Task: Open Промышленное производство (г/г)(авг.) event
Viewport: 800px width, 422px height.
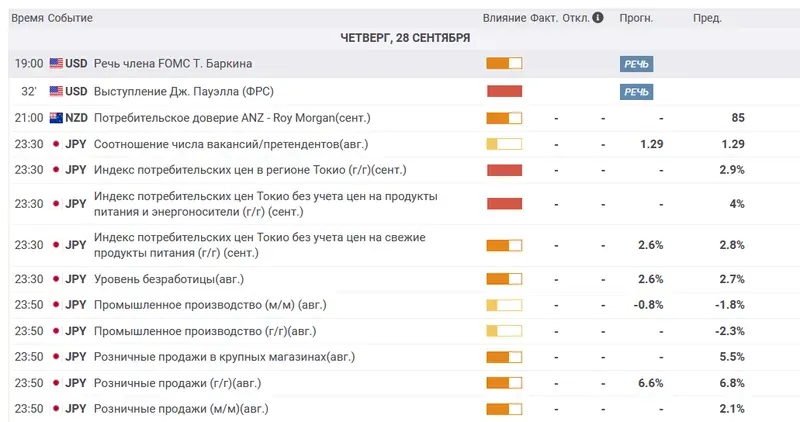Action: pyautogui.click(x=205, y=331)
